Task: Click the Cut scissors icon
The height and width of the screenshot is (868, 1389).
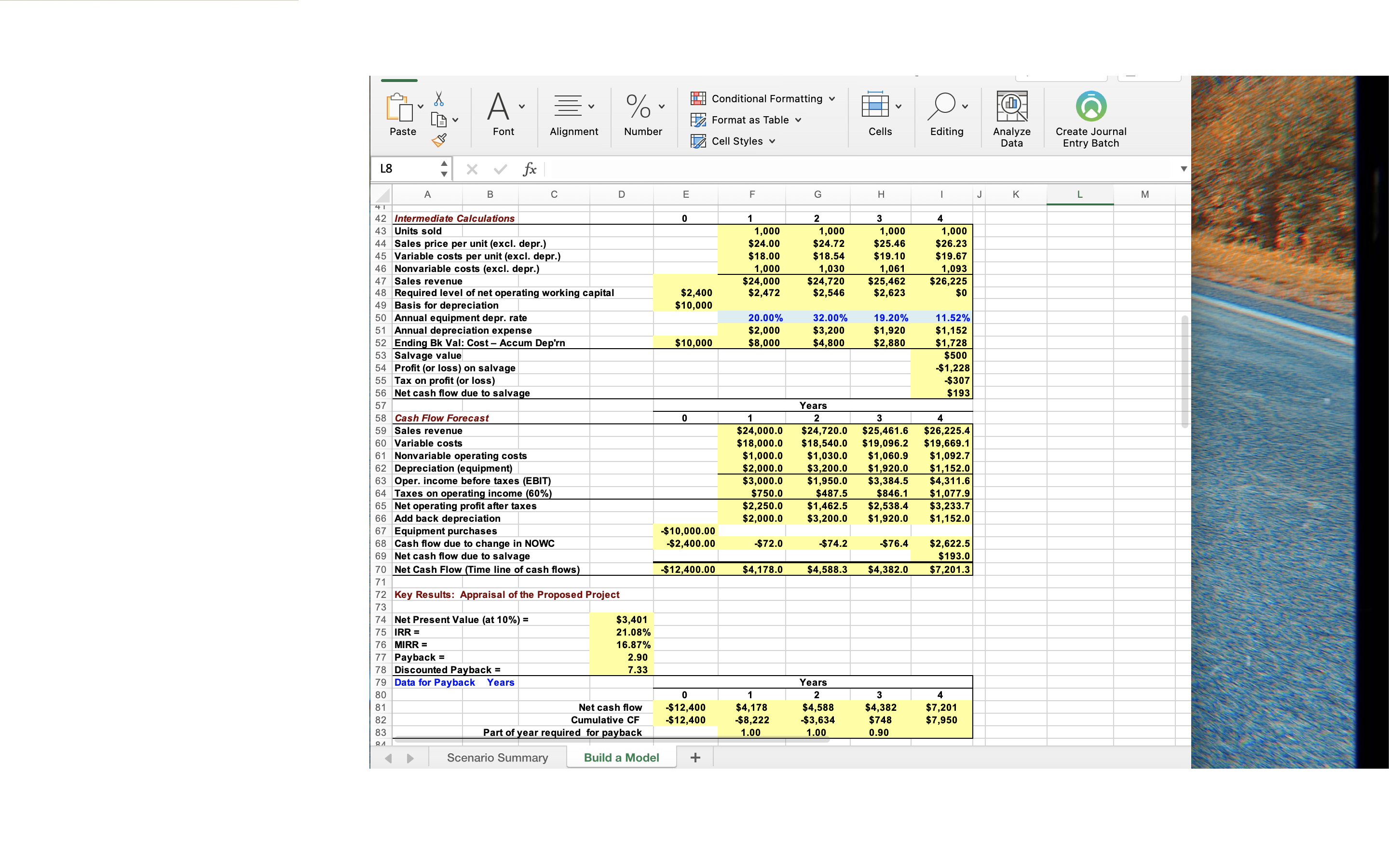Action: point(439,99)
